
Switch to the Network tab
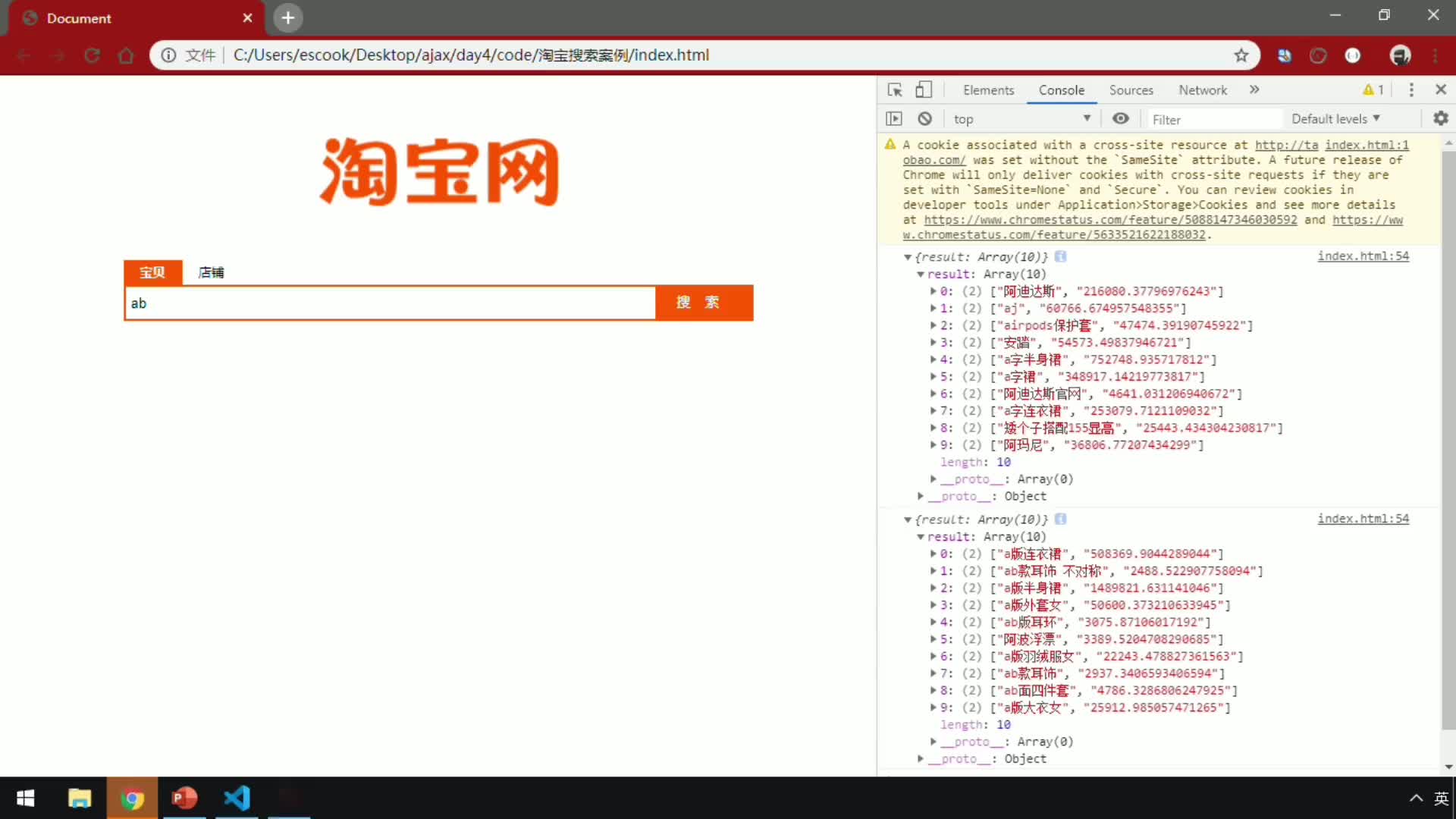(1202, 90)
